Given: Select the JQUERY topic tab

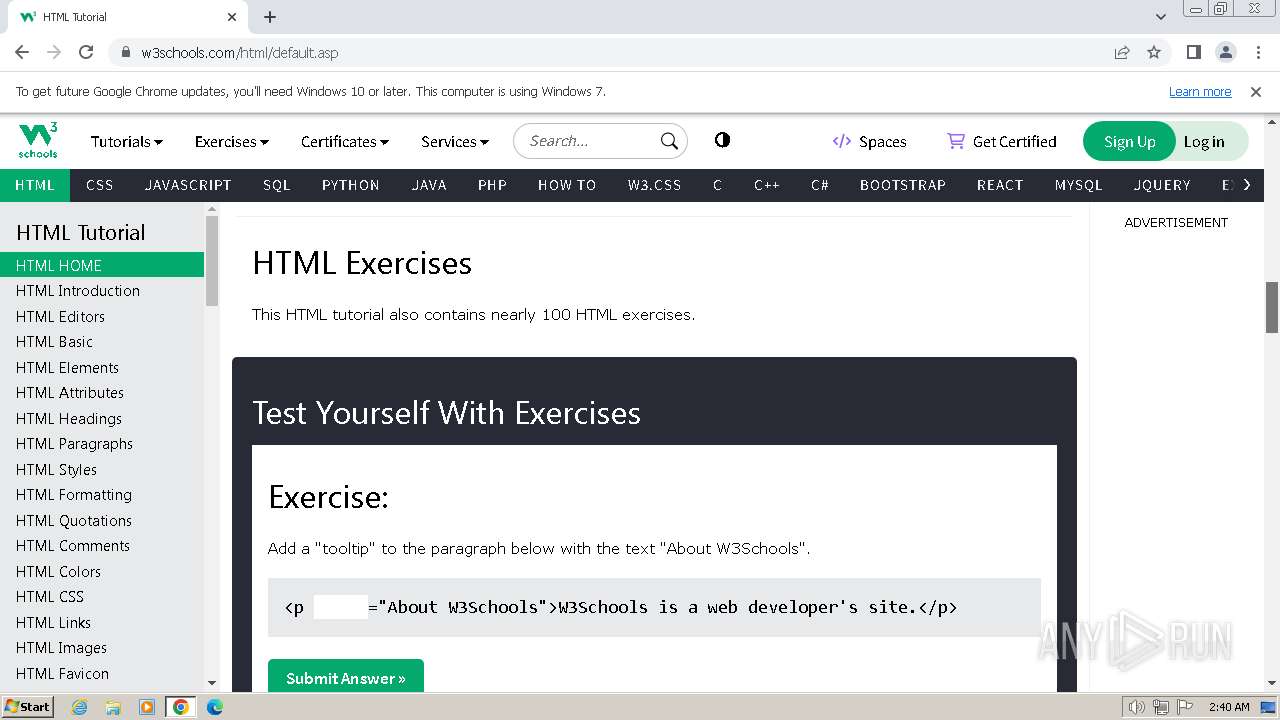Looking at the screenshot, I should 1162,185.
